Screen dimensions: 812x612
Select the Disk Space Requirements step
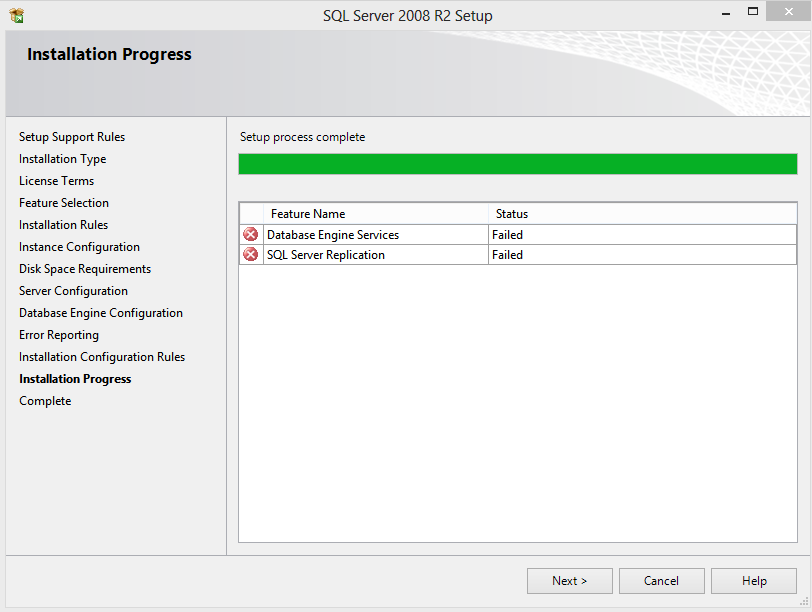[x=85, y=269]
